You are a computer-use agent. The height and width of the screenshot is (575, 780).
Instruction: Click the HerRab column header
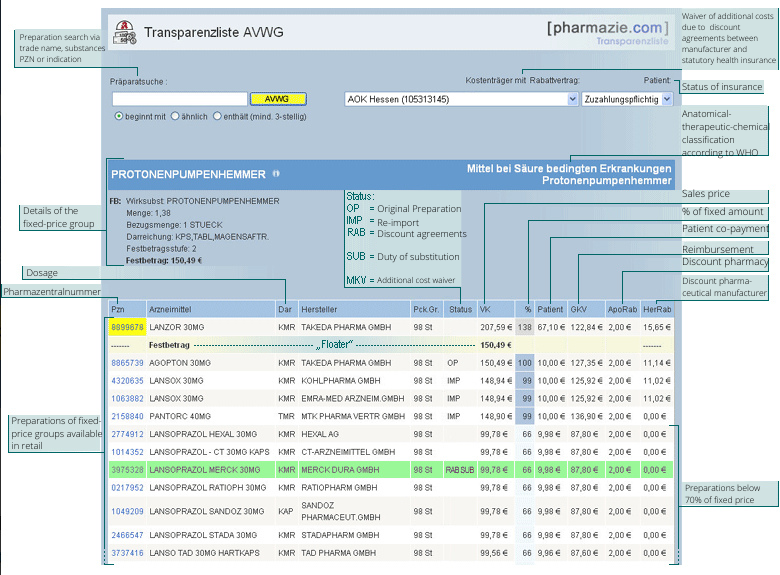[x=657, y=309]
